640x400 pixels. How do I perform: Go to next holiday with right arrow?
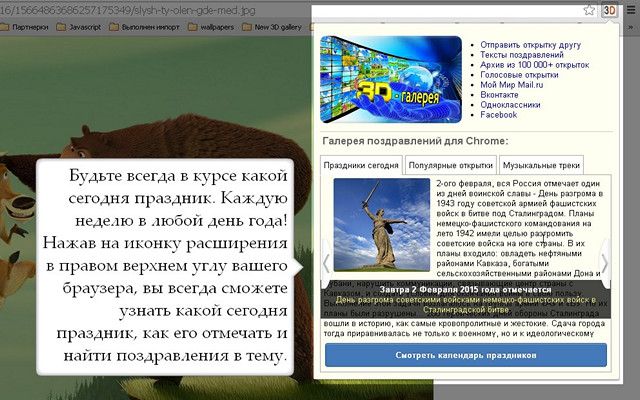pyautogui.click(x=604, y=264)
